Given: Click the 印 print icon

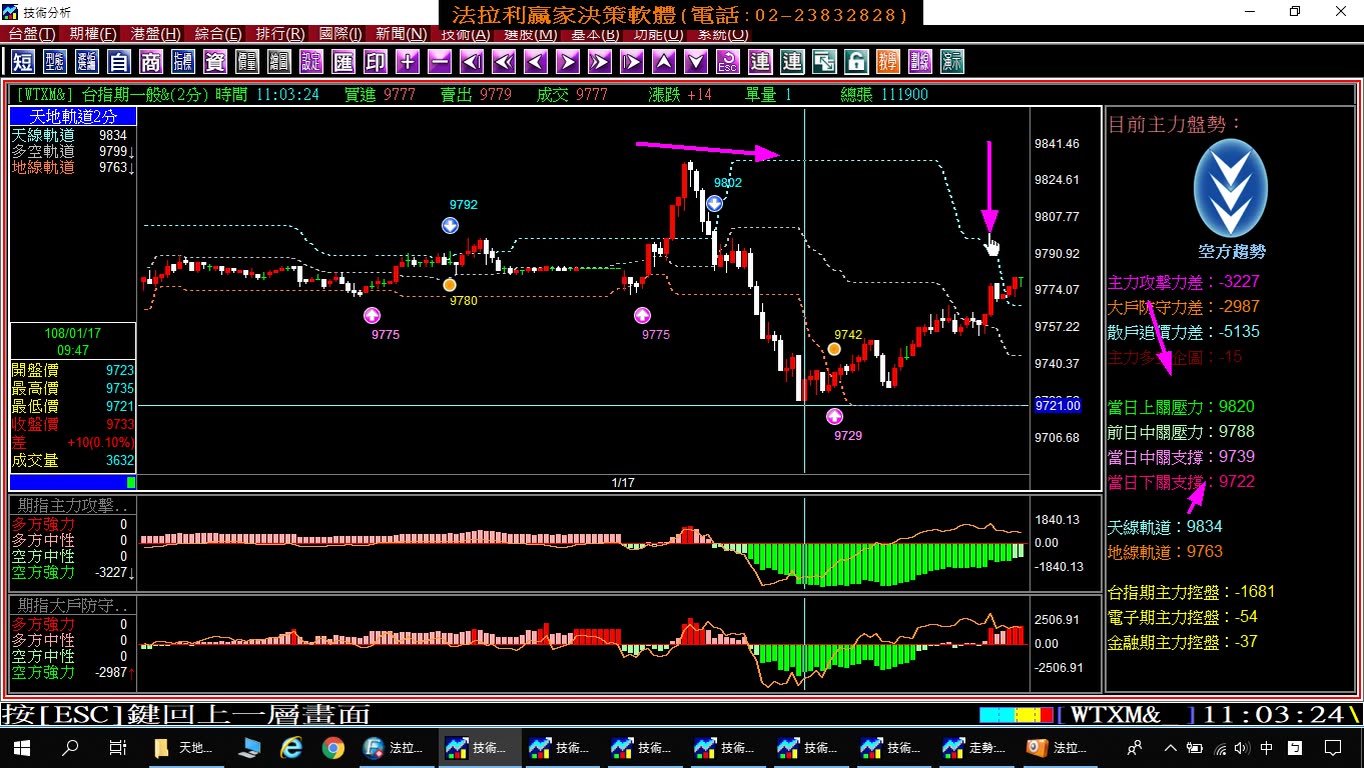Looking at the screenshot, I should (375, 62).
